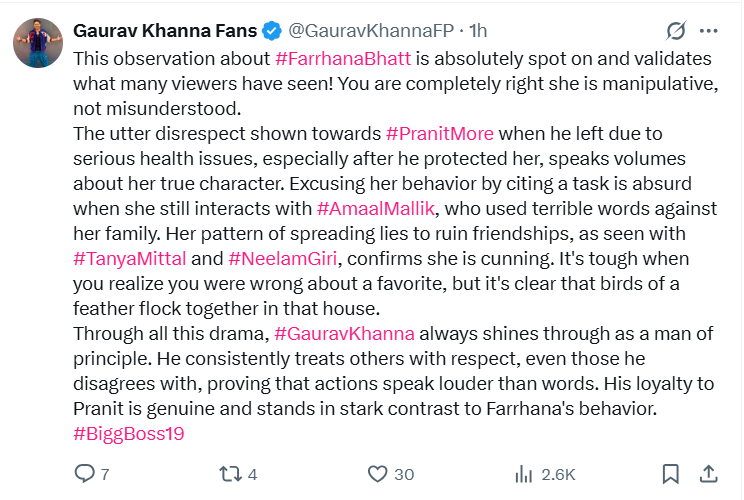Open the #BiggBoss19 hashtag

[x=129, y=434]
